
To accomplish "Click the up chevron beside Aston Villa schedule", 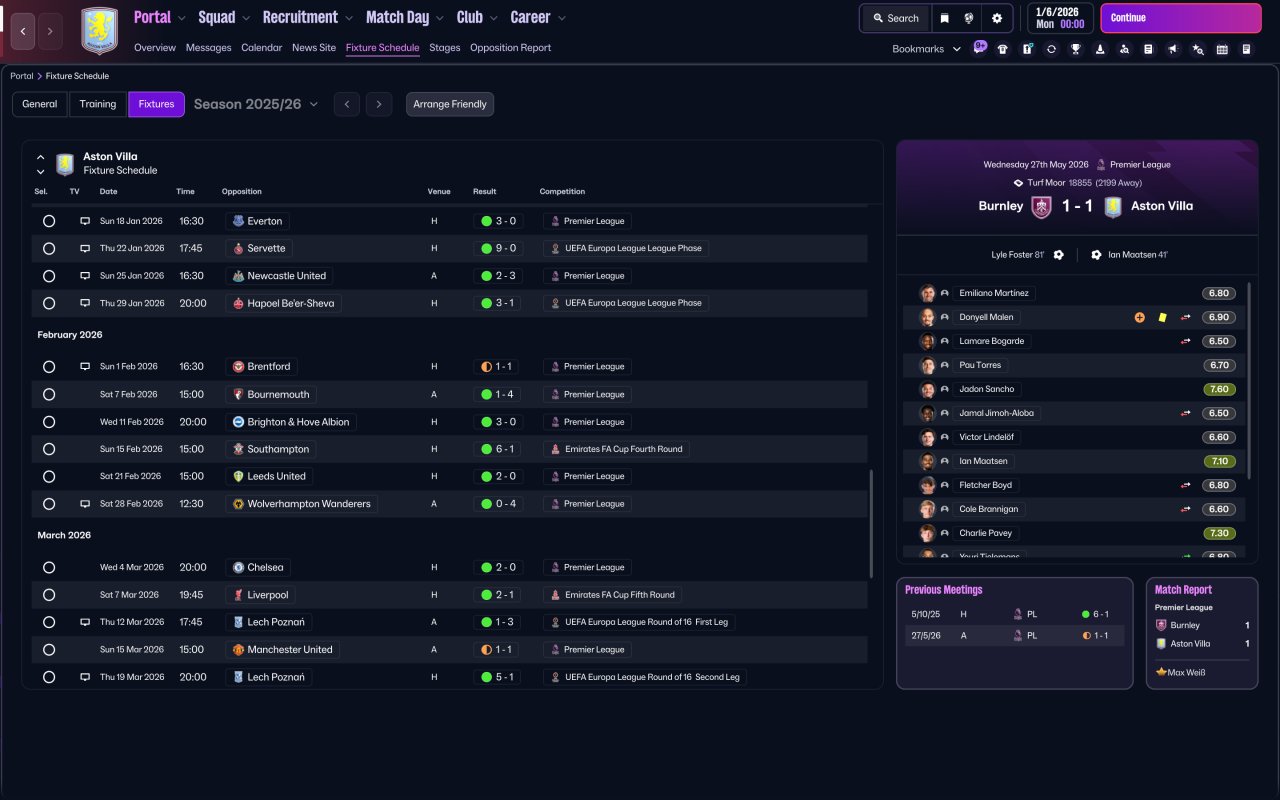I will pyautogui.click(x=41, y=157).
